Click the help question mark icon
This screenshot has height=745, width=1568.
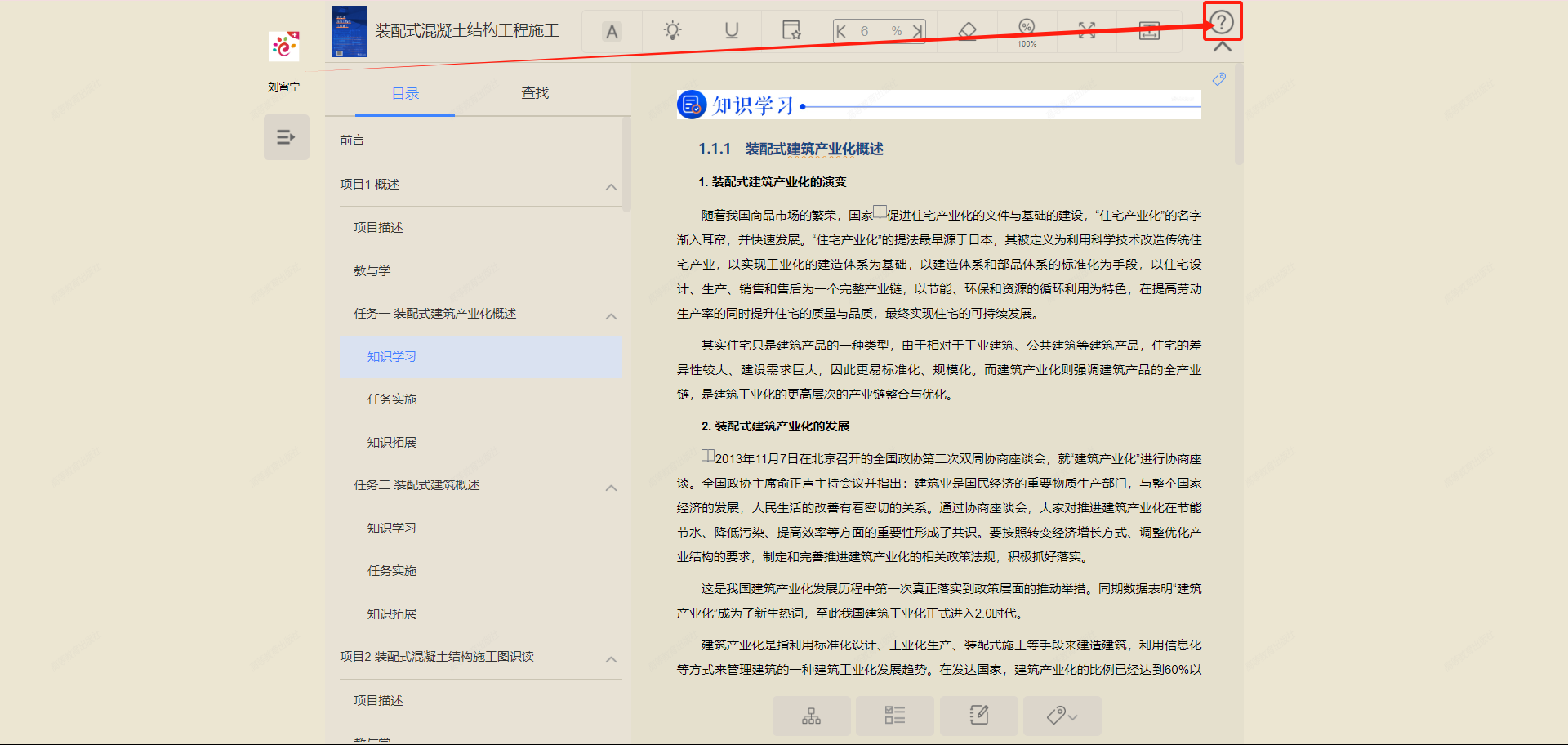(x=1221, y=23)
